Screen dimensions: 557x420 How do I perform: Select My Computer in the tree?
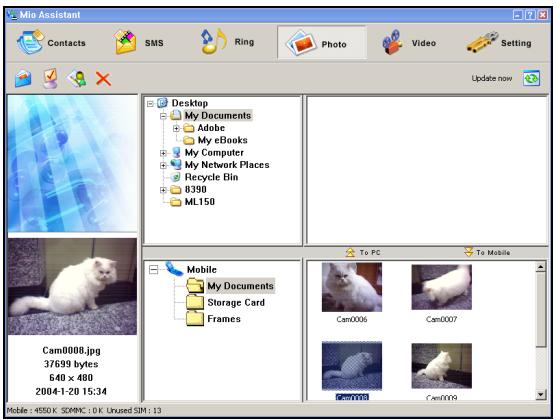(x=214, y=153)
